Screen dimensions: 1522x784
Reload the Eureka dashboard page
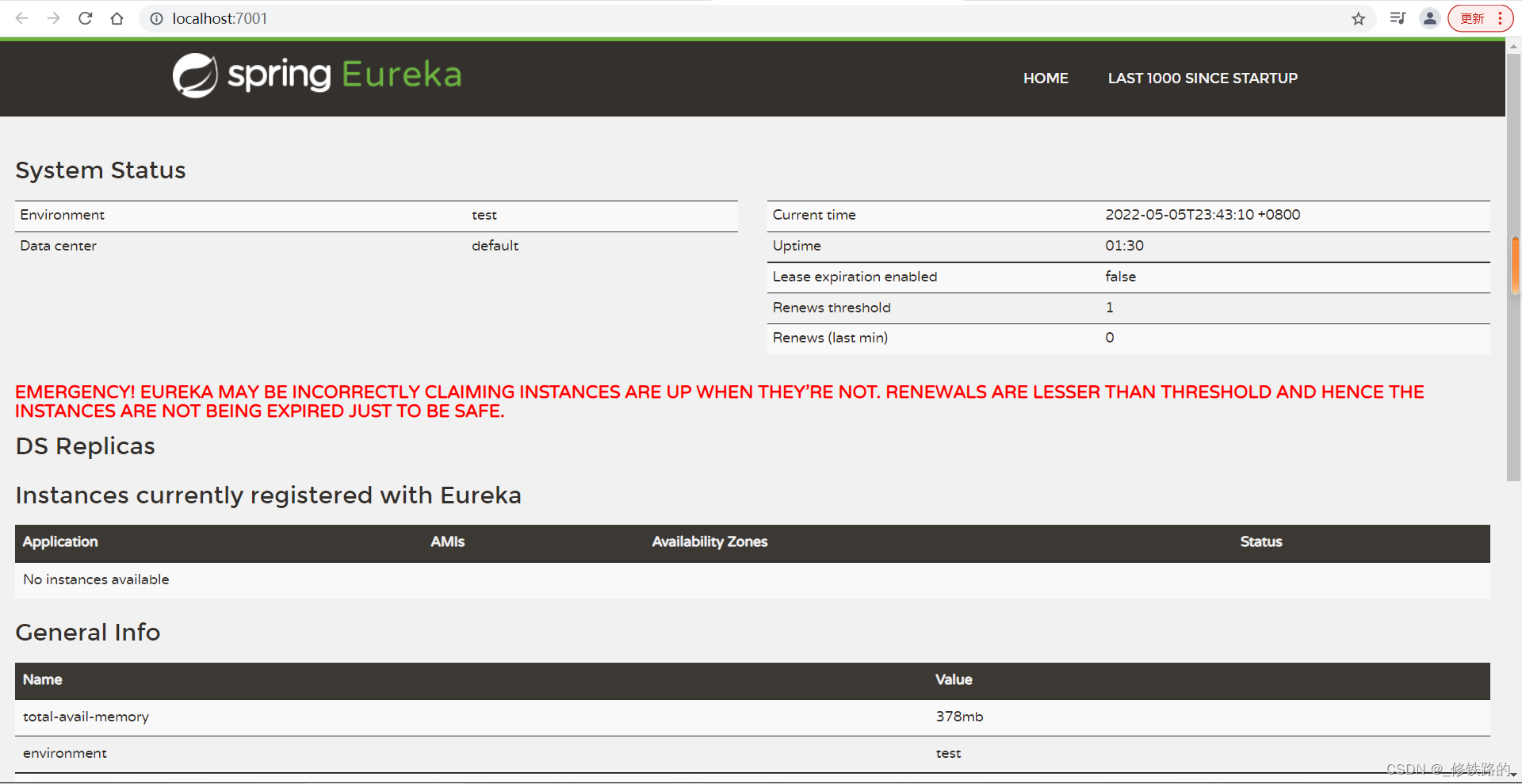pyautogui.click(x=85, y=18)
